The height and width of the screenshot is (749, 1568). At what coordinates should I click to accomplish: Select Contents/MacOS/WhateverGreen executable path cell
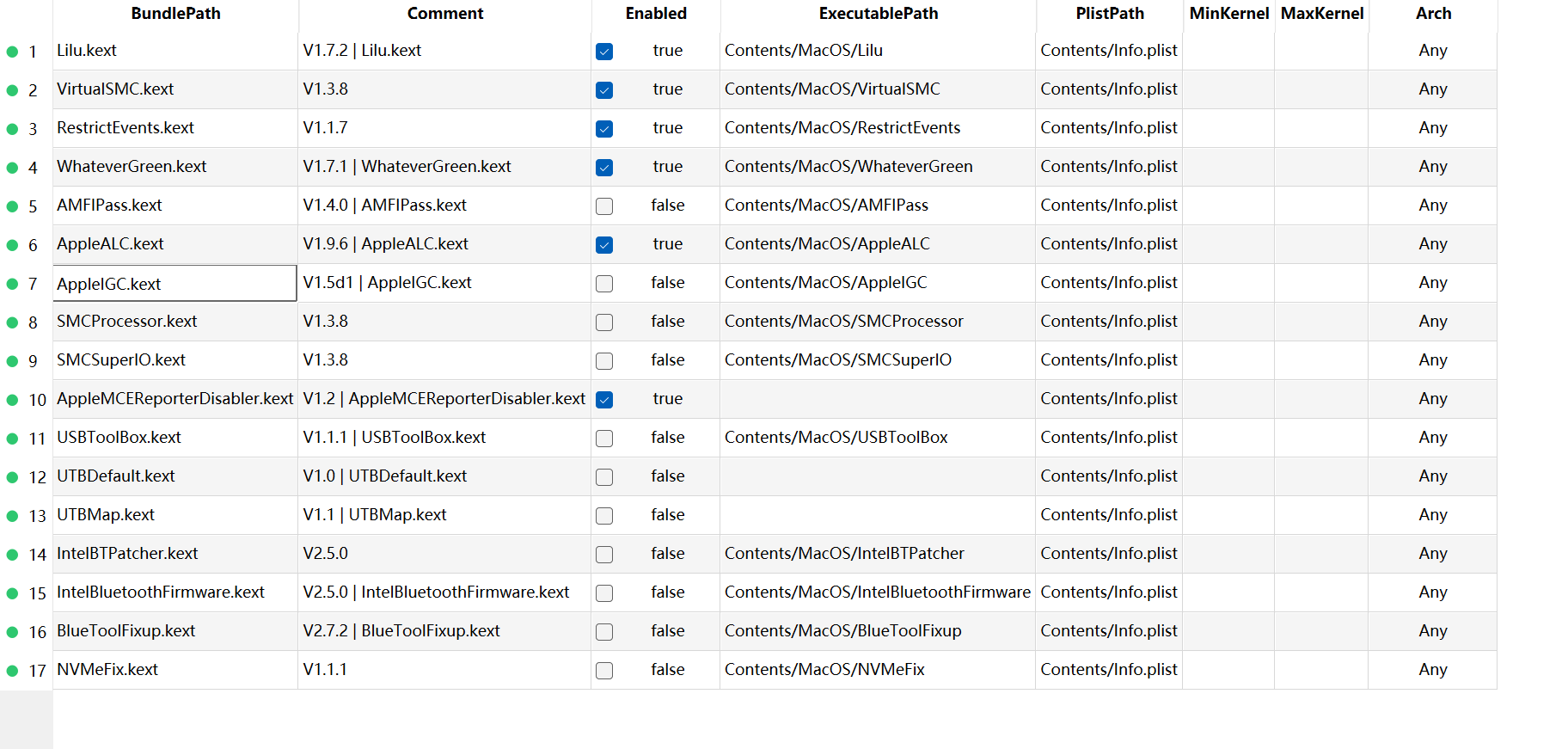tap(878, 167)
